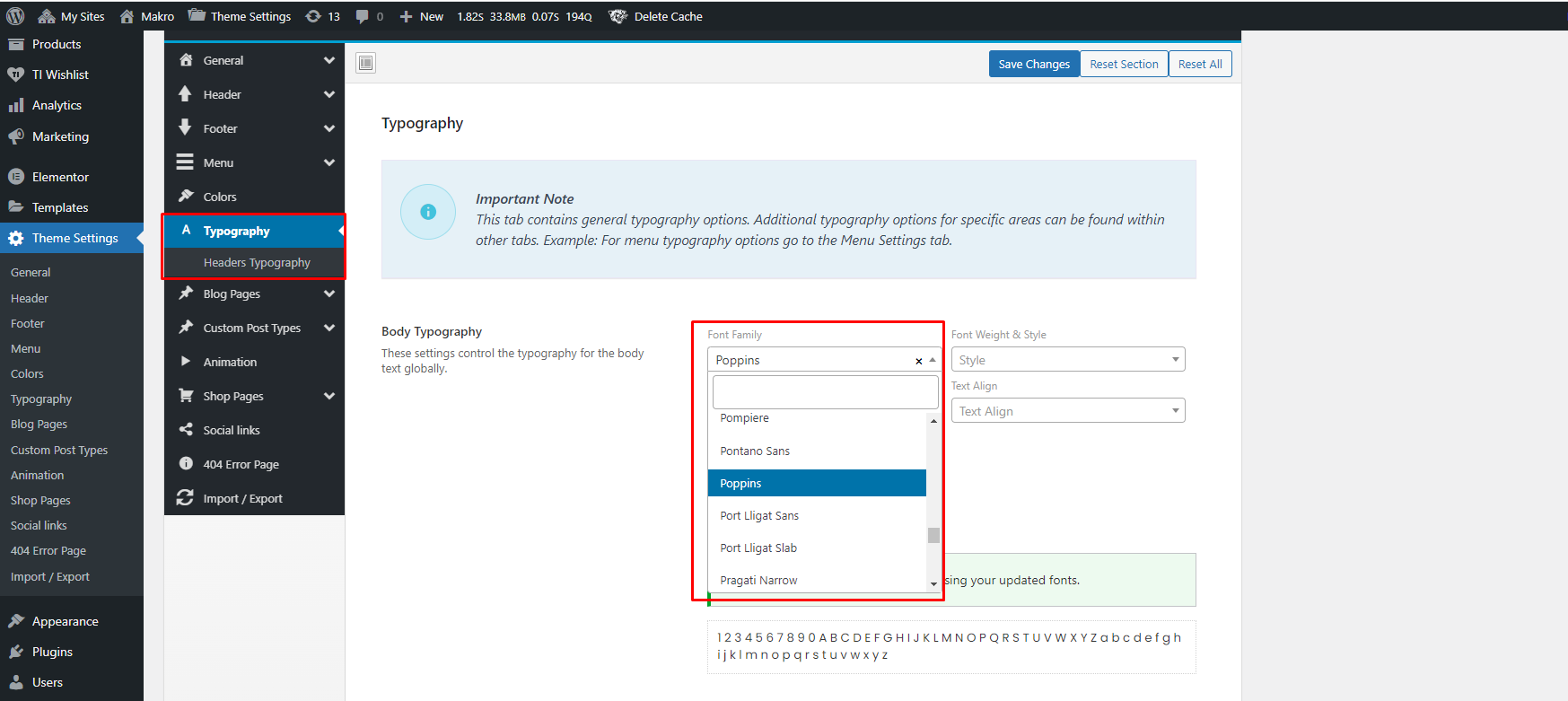The height and width of the screenshot is (701, 1568).
Task: Expand the Custom Post Types chevron
Action: (329, 328)
